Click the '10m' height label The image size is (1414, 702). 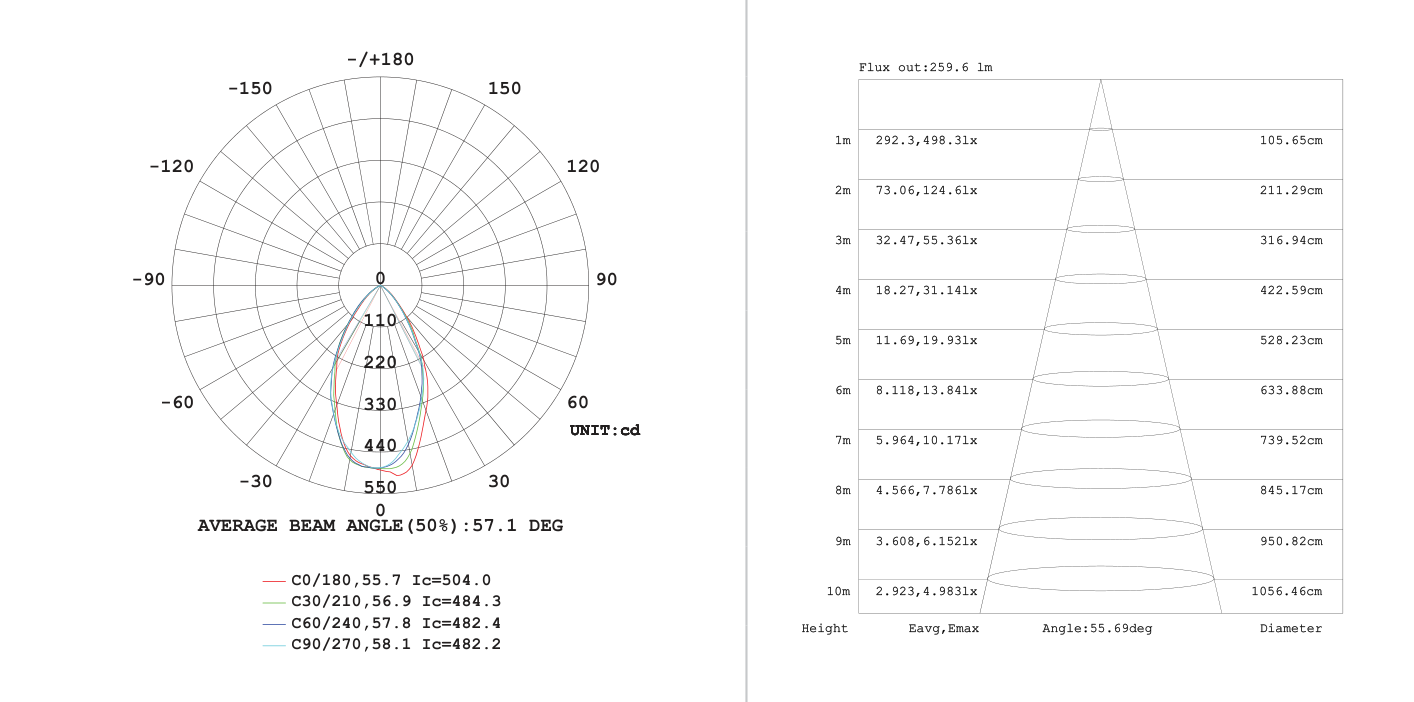[x=839, y=592]
